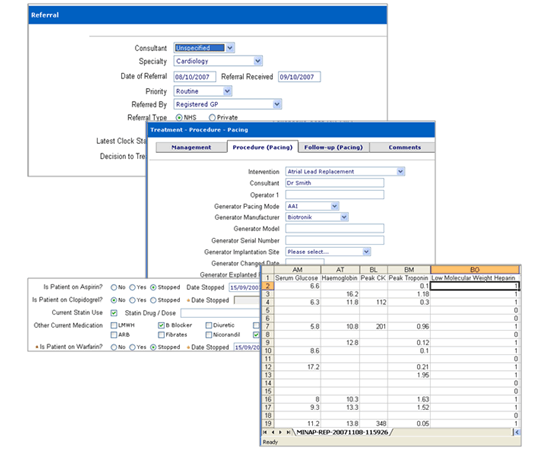
Task: Click the Operator 1 input field
Action: pos(335,195)
